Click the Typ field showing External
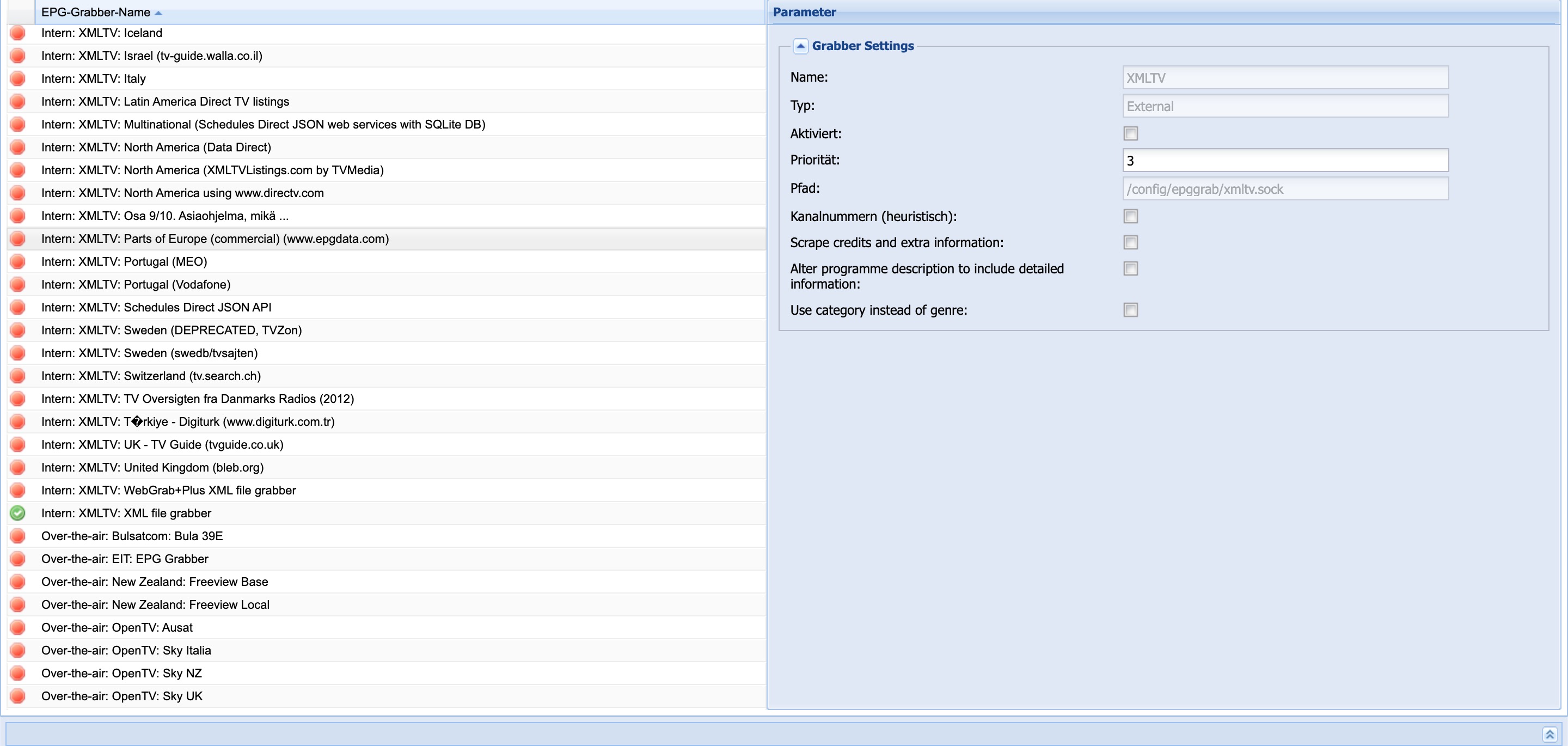Image resolution: width=1568 pixels, height=746 pixels. tap(1285, 106)
